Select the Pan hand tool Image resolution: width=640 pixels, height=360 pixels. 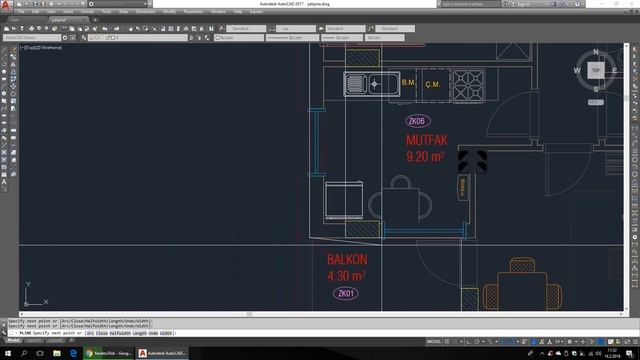131,29
